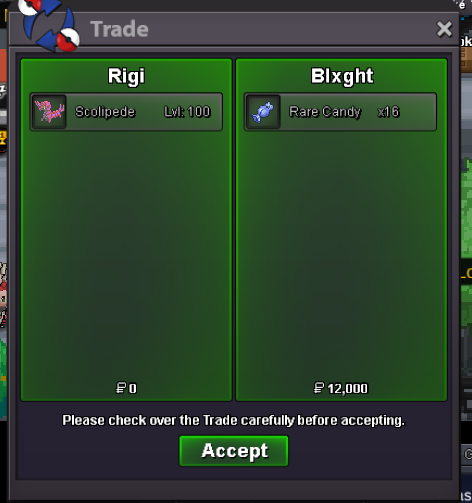472x503 pixels.
Task: Click the x16 quantity on Rare Candy
Action: tap(388, 112)
